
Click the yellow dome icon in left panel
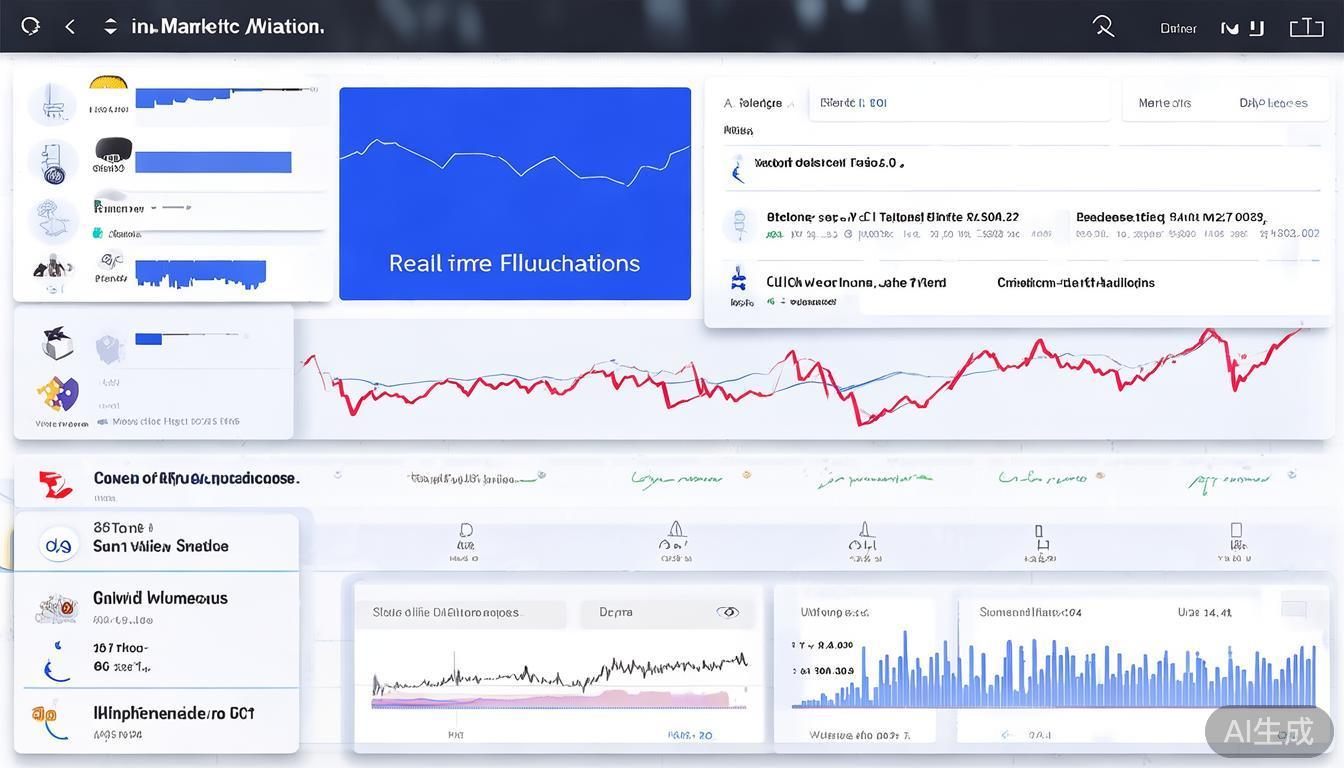tap(108, 86)
